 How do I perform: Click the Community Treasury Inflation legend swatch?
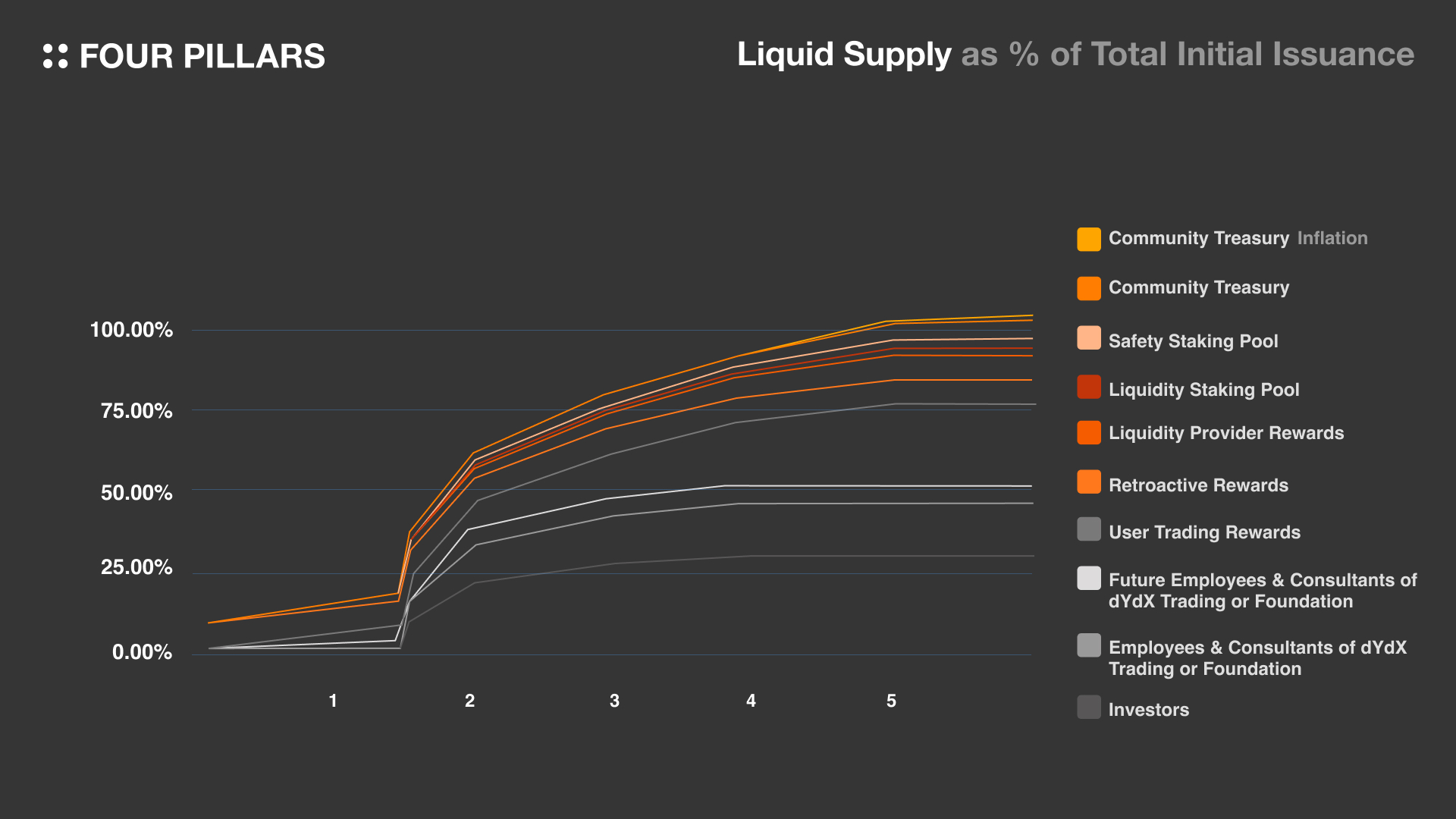[1089, 239]
